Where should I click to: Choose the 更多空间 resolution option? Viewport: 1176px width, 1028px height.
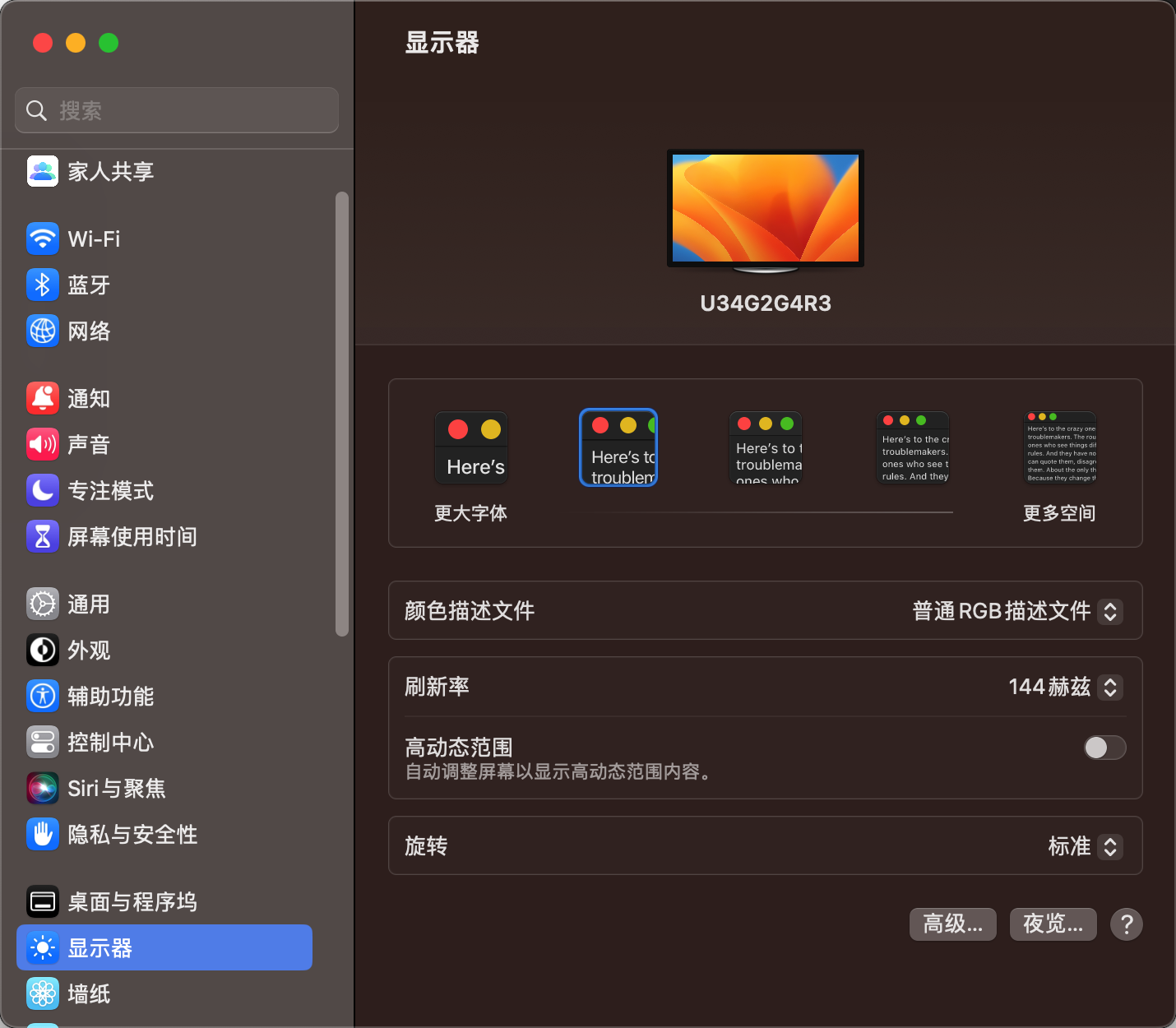(x=1060, y=448)
